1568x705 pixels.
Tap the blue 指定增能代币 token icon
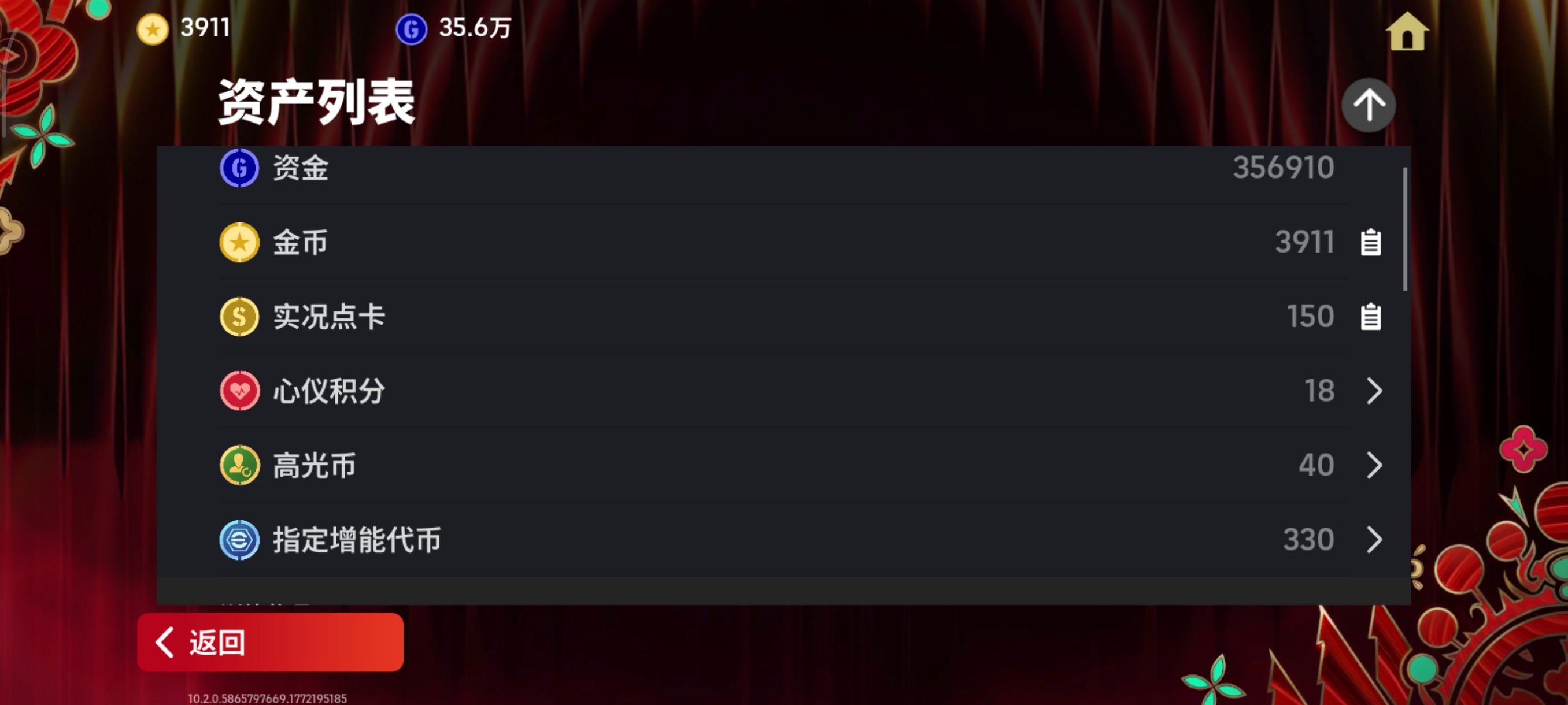point(239,540)
